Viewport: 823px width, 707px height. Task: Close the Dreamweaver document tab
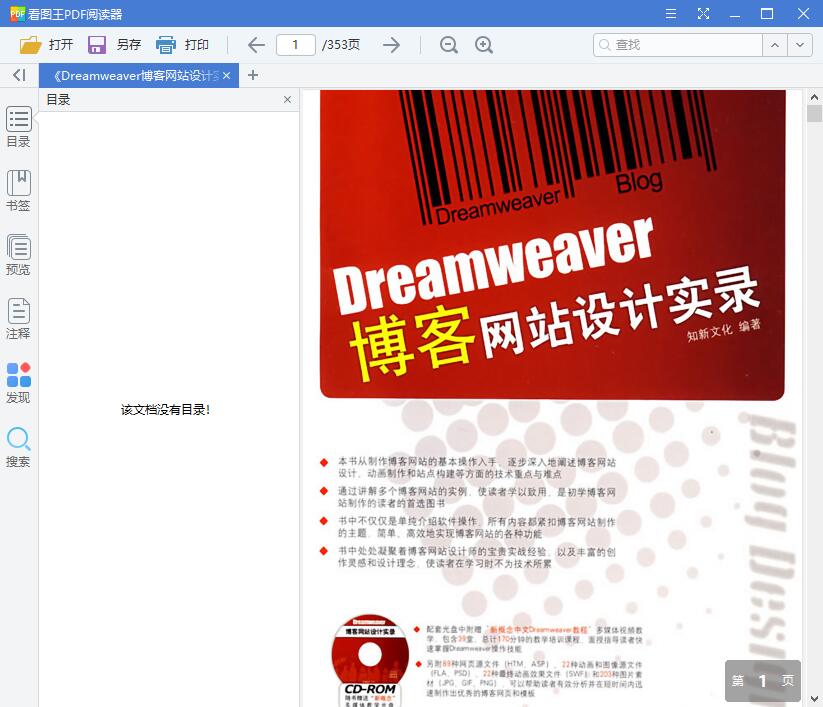pos(226,76)
